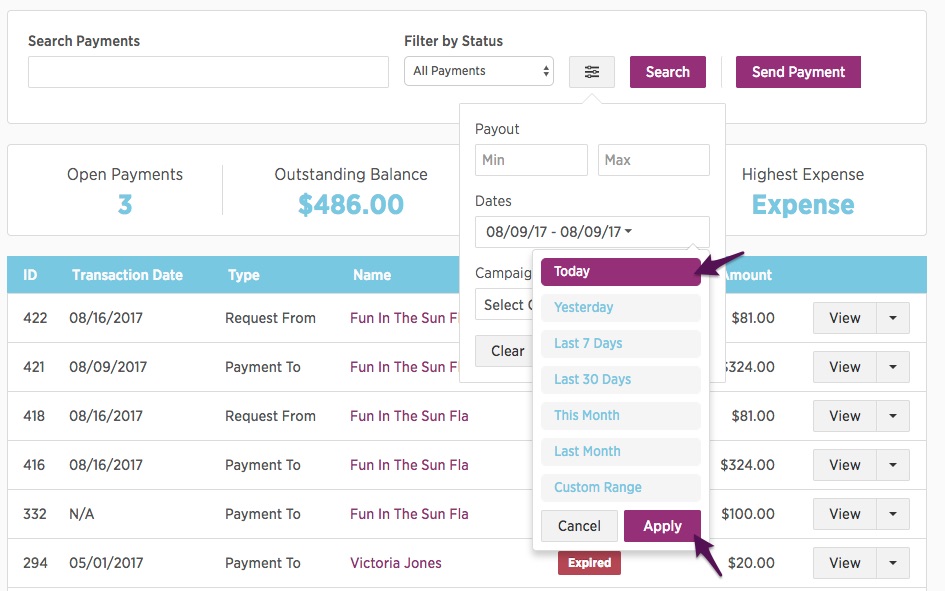Image resolution: width=945 pixels, height=591 pixels.
Task: Expand the action arrow for payment 294
Action: (x=893, y=563)
